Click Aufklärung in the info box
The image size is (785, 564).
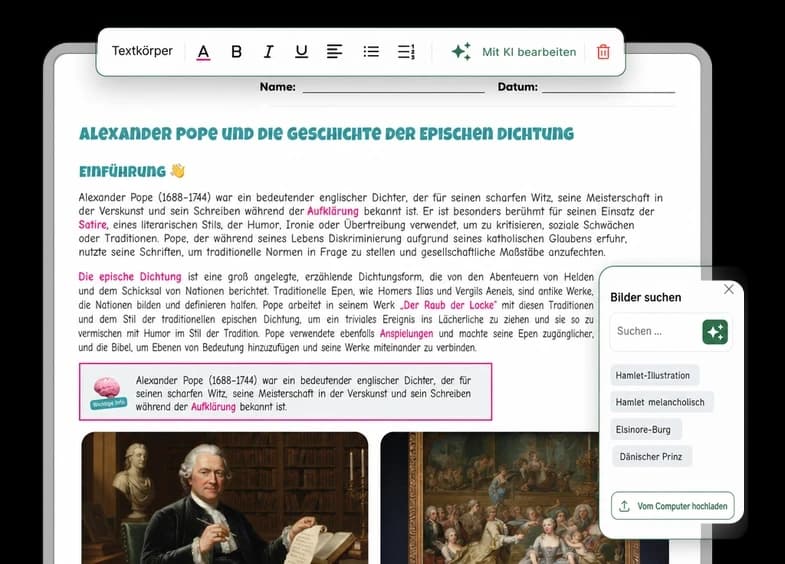[213, 407]
